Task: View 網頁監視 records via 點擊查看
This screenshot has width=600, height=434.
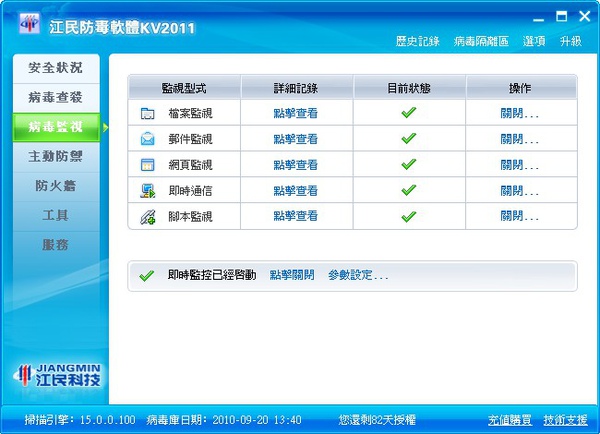Action: pos(295,165)
